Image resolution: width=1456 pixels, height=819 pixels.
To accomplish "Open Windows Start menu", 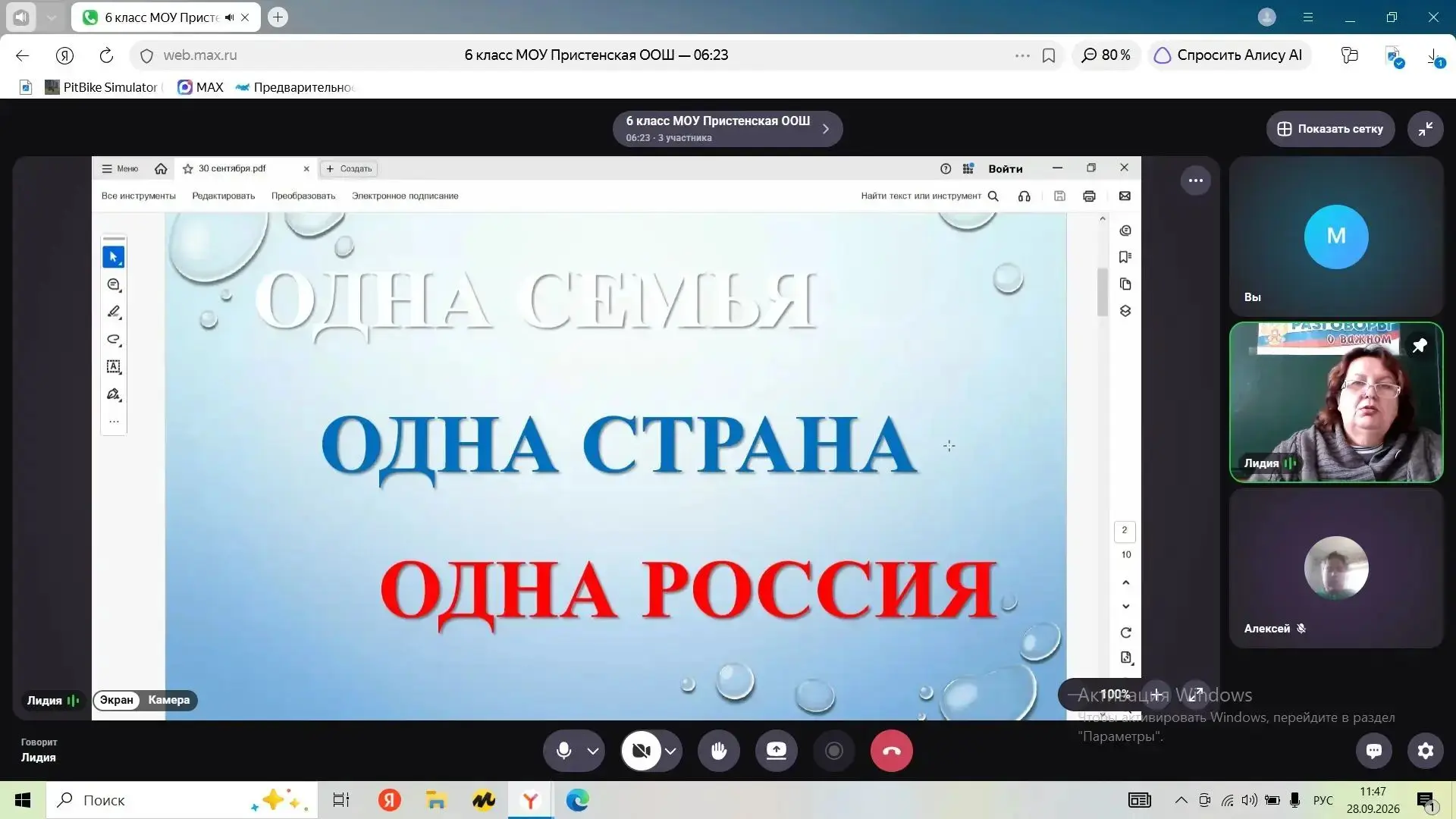I will tap(23, 800).
